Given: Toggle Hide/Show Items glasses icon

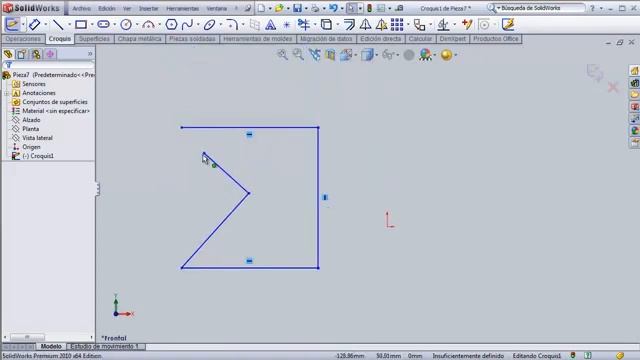Looking at the screenshot, I should [x=388, y=55].
